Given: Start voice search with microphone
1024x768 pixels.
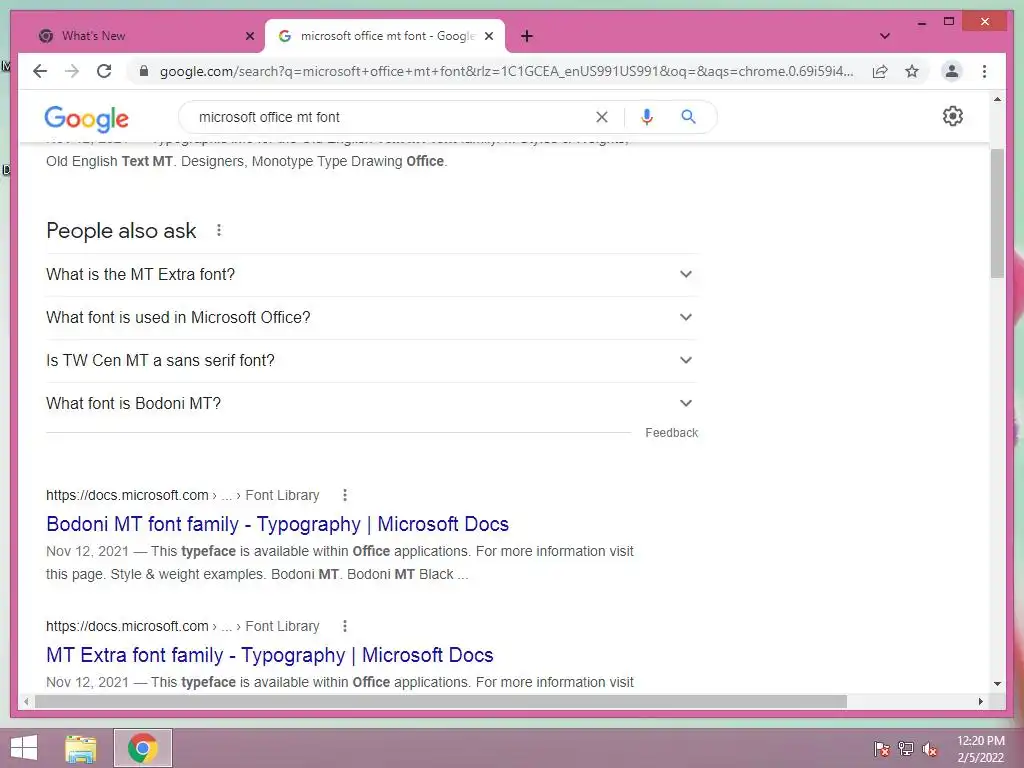Looking at the screenshot, I should (x=647, y=117).
